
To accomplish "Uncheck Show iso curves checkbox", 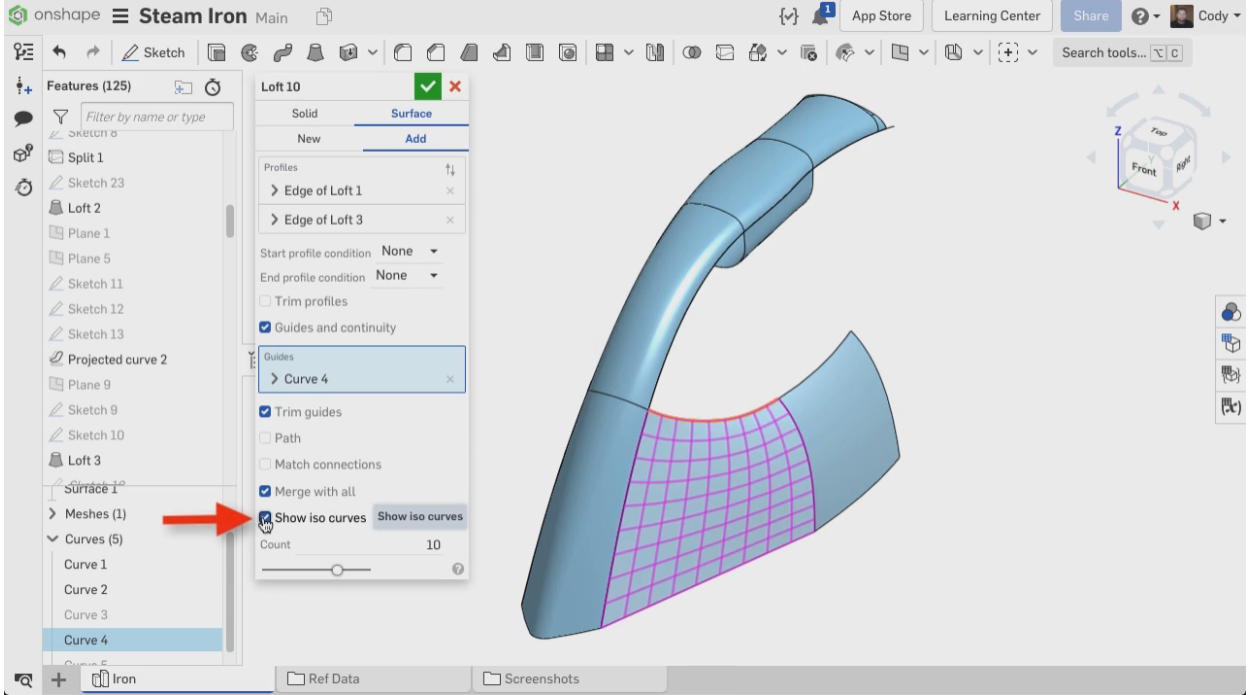I will [265, 518].
